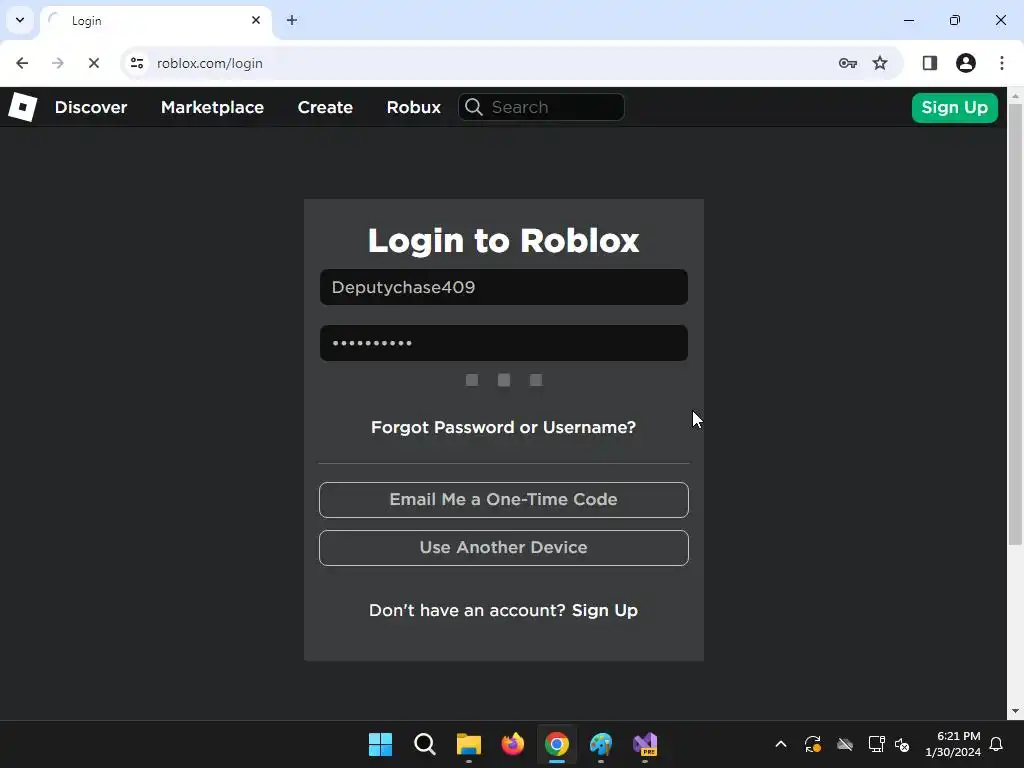The height and width of the screenshot is (768, 1024).
Task: Choose Use Another Device
Action: pos(504,547)
